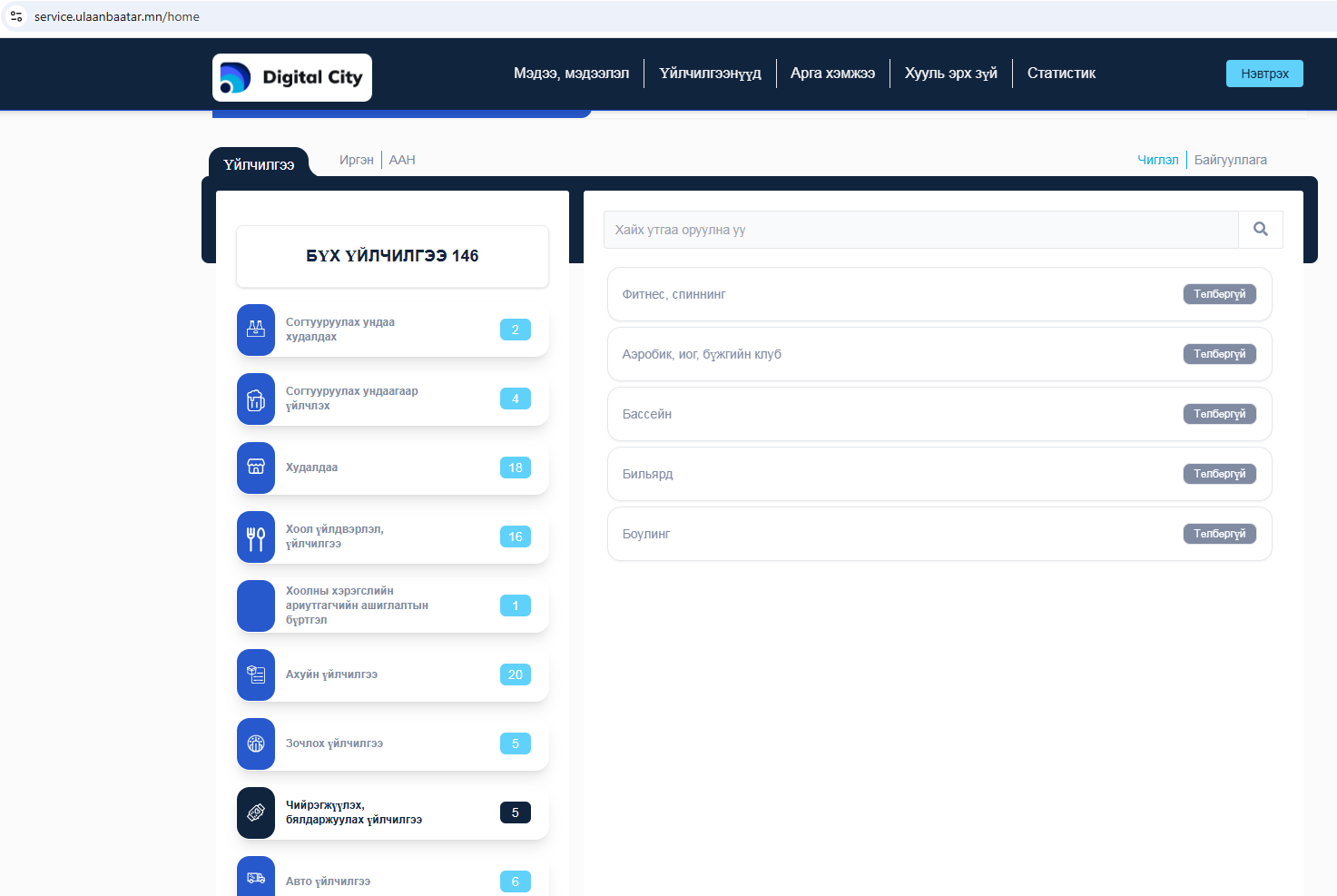Switch to the ААН filter
The width and height of the screenshot is (1337, 896).
402,160
